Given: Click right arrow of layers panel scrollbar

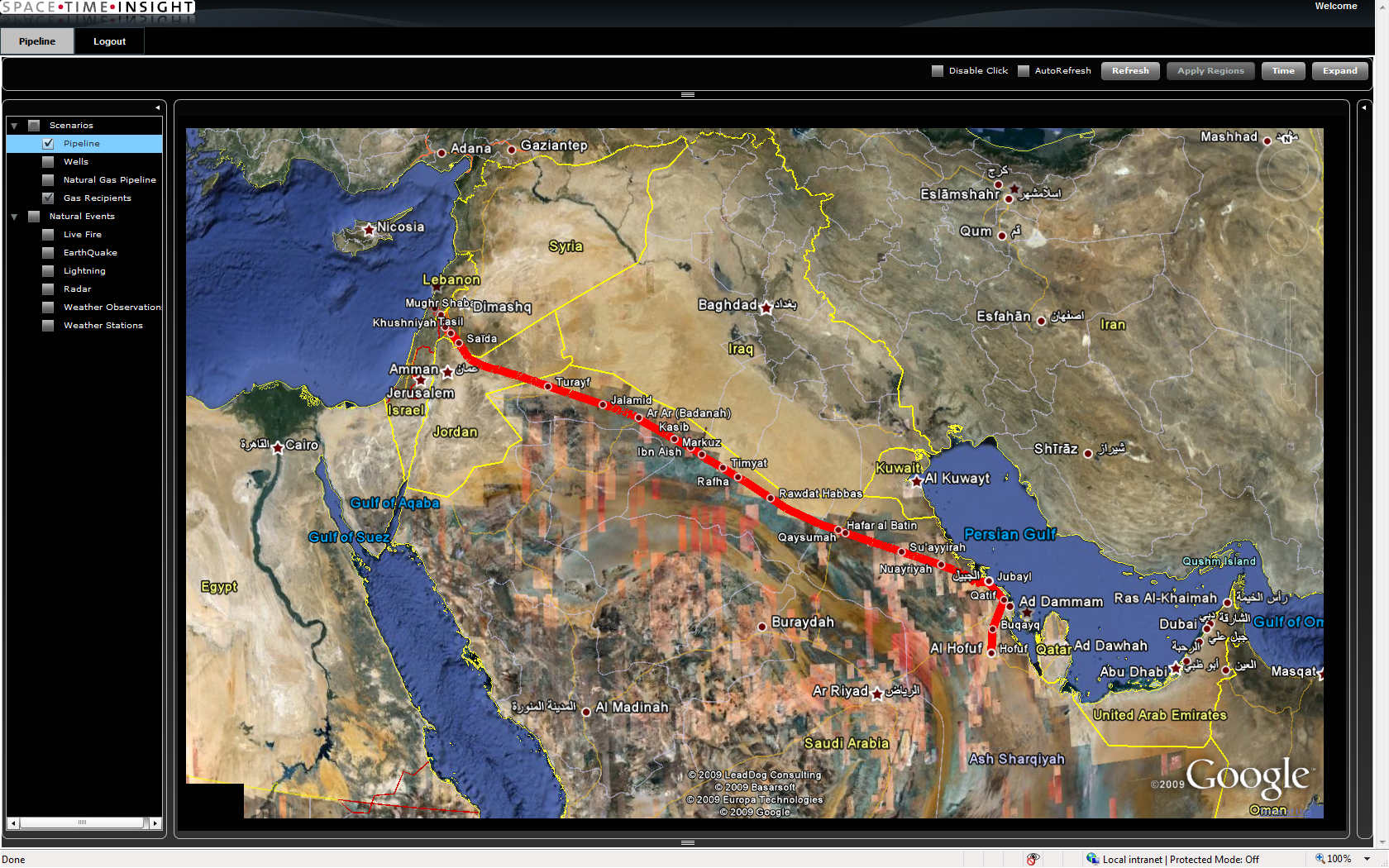Looking at the screenshot, I should [155, 823].
